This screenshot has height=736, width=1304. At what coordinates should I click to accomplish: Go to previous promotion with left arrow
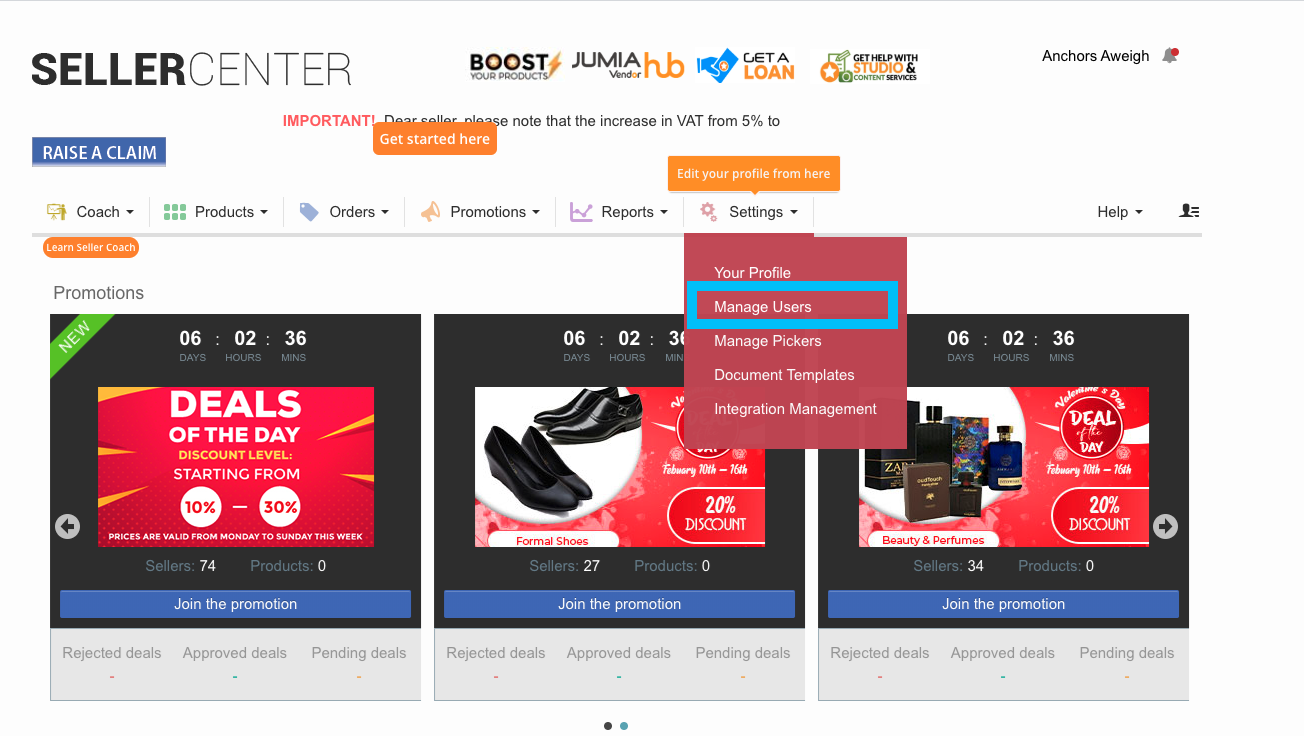pyautogui.click(x=67, y=526)
